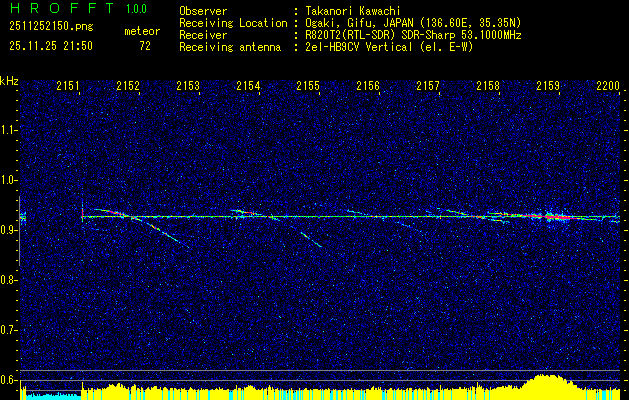Image resolution: width=629 pixels, height=400 pixels.
Task: Select the 2158 time label
Action: point(488,87)
